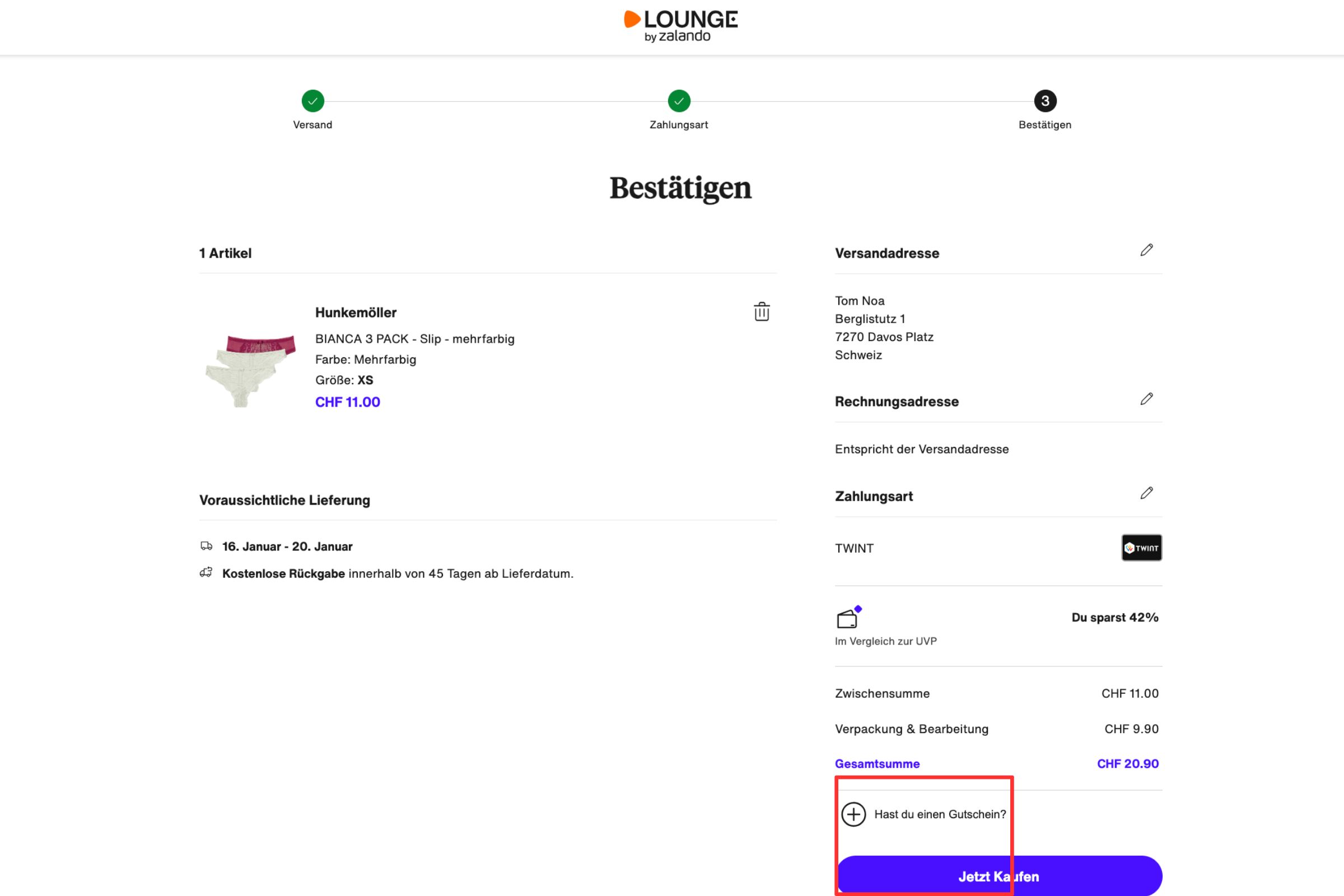Click the delivery truck icon

(206, 547)
